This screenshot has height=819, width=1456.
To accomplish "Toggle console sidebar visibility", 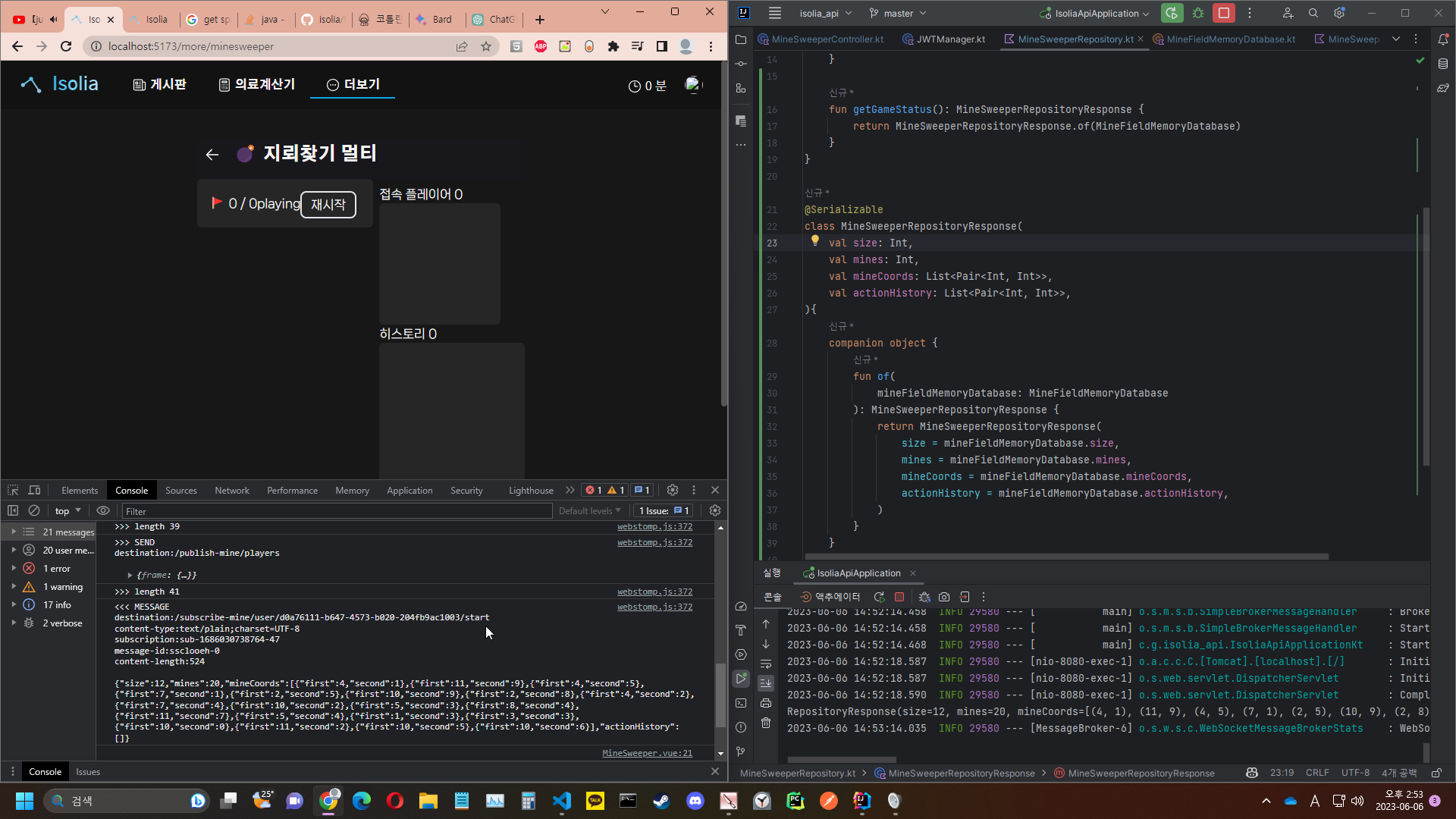I will point(13,510).
